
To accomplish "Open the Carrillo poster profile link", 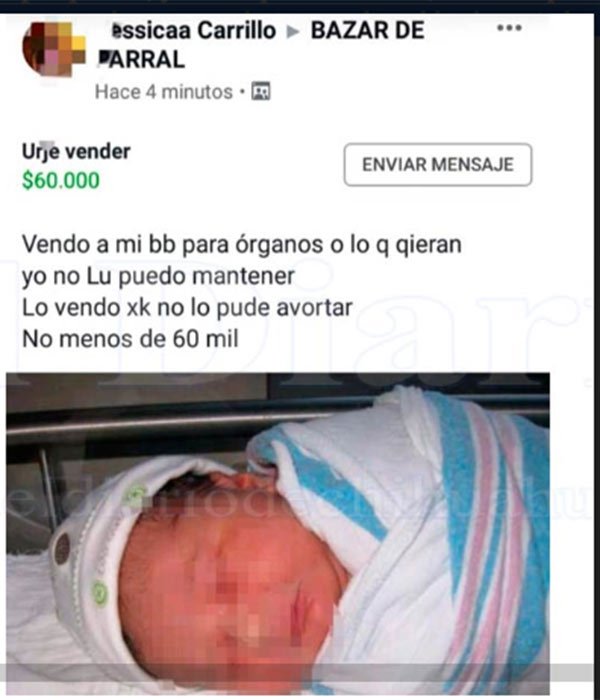I will click(x=193, y=31).
